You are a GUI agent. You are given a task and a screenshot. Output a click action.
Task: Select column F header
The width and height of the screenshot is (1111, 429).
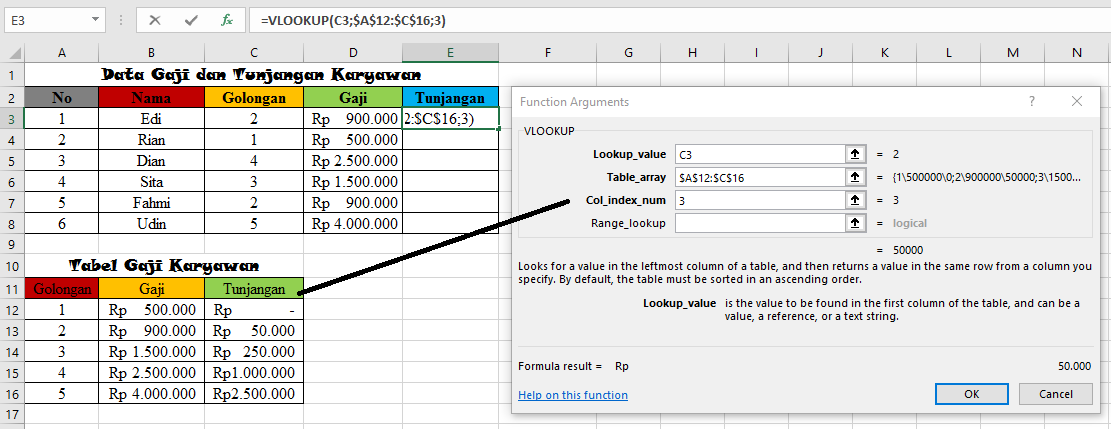[548, 52]
